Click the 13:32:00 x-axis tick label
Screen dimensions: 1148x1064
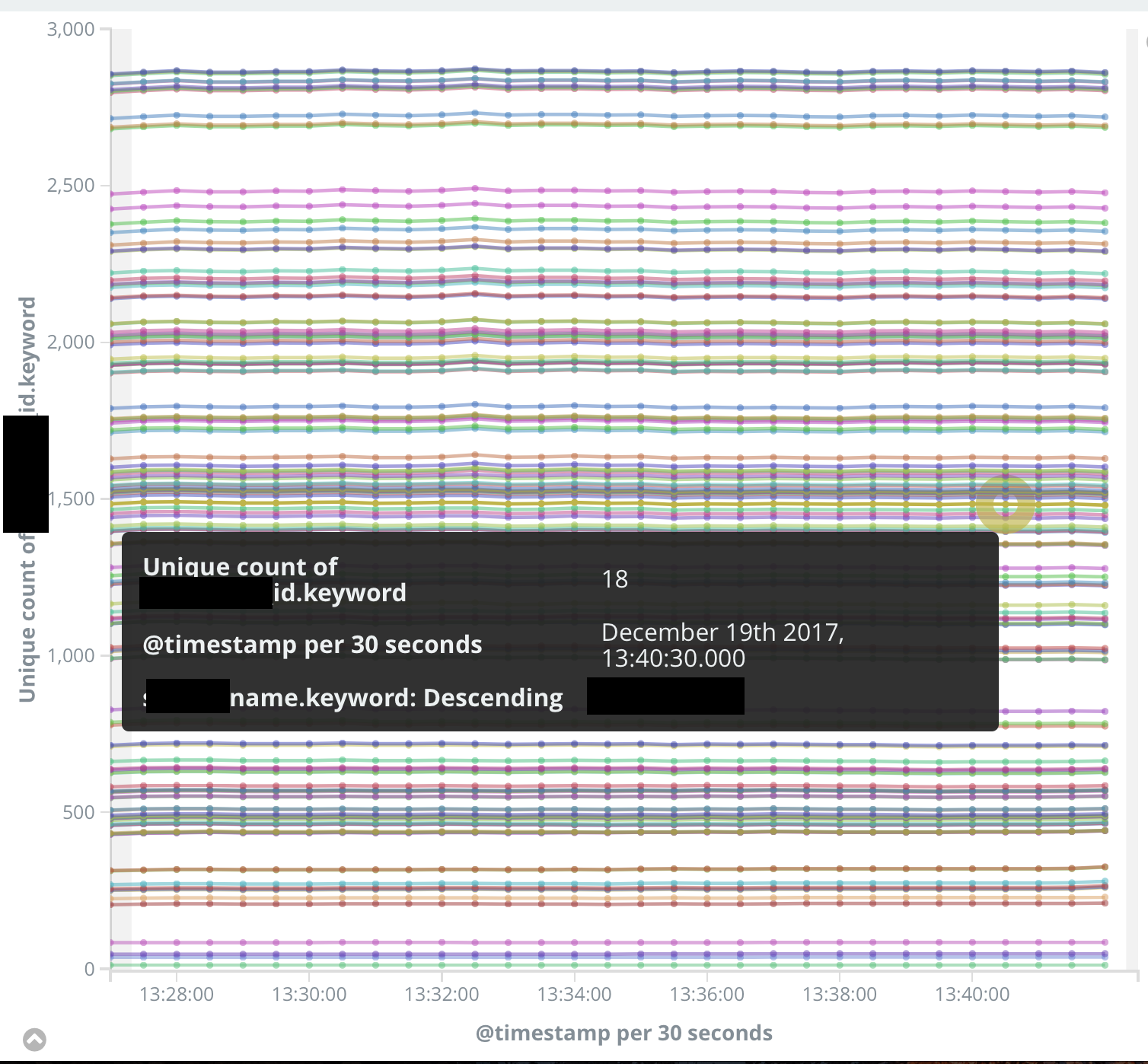442,994
